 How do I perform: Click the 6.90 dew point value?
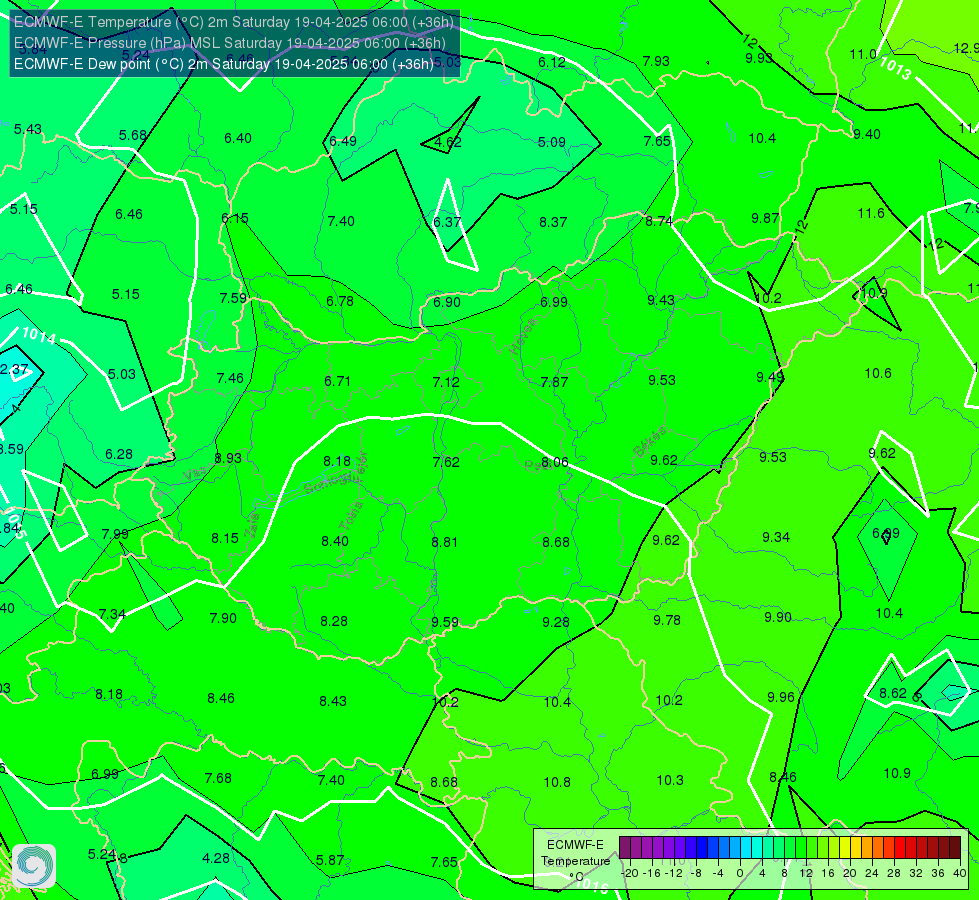point(447,302)
